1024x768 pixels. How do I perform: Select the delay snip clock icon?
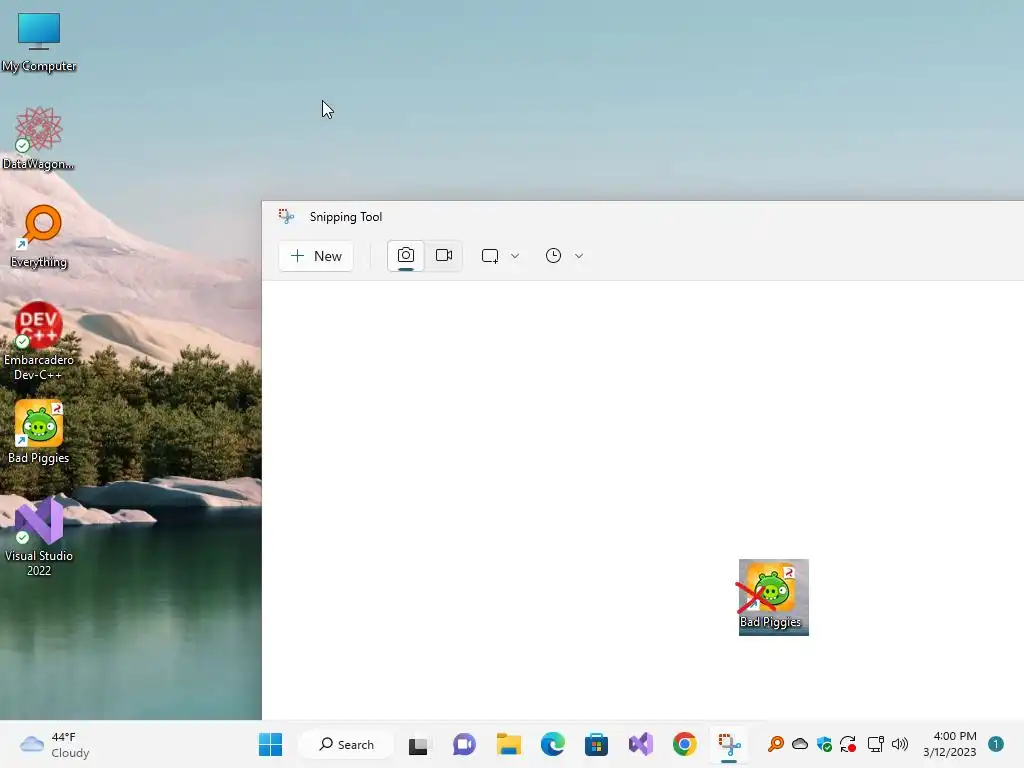pyautogui.click(x=553, y=256)
